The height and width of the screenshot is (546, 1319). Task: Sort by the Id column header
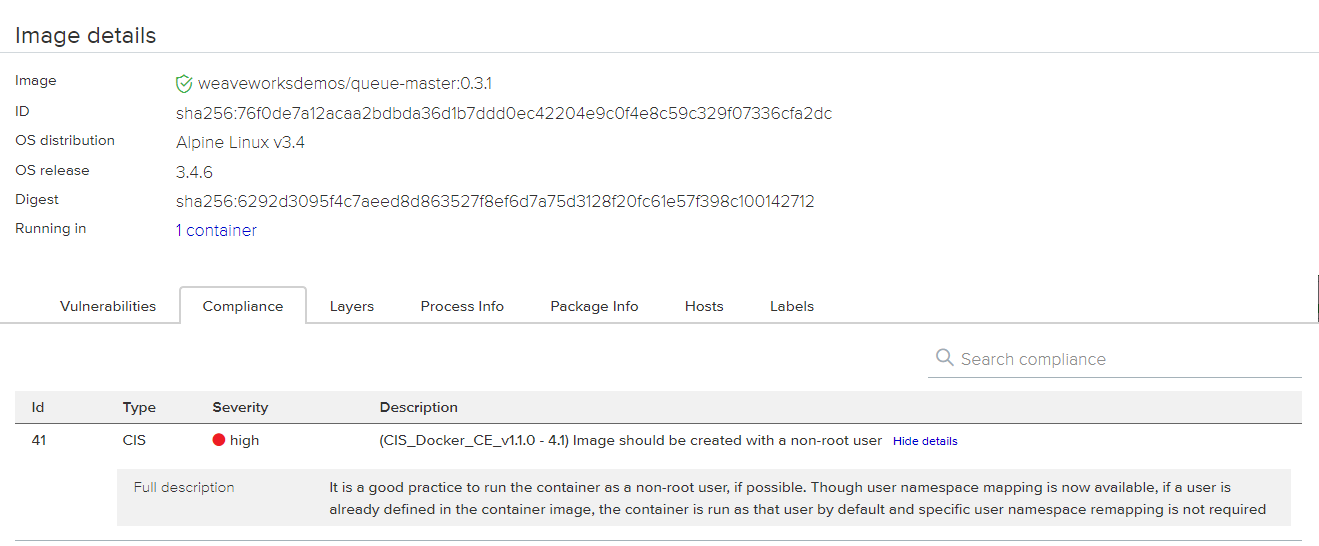pos(38,407)
